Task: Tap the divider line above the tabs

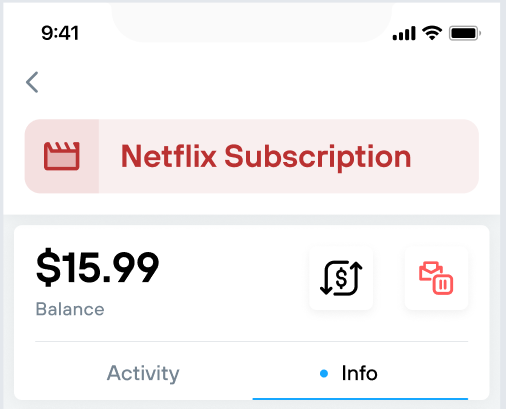Action: pyautogui.click(x=252, y=341)
